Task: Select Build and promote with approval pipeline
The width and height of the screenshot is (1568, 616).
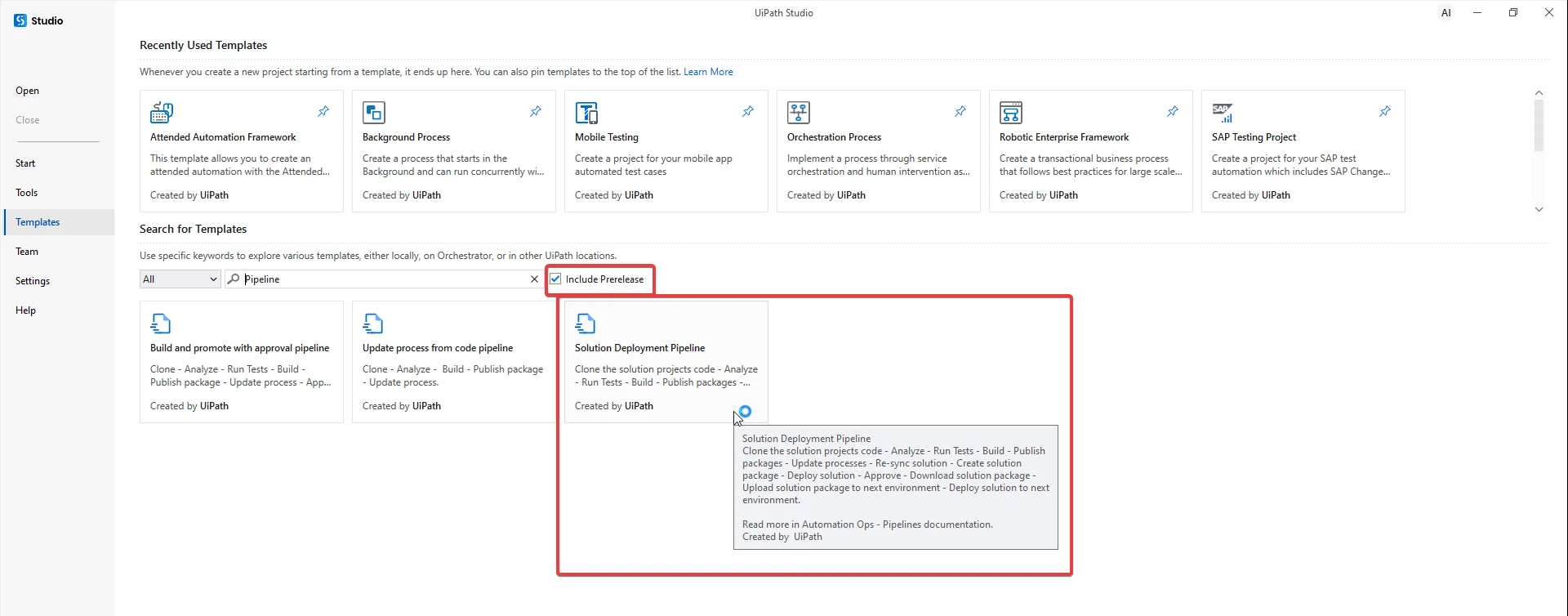Action: pos(242,362)
